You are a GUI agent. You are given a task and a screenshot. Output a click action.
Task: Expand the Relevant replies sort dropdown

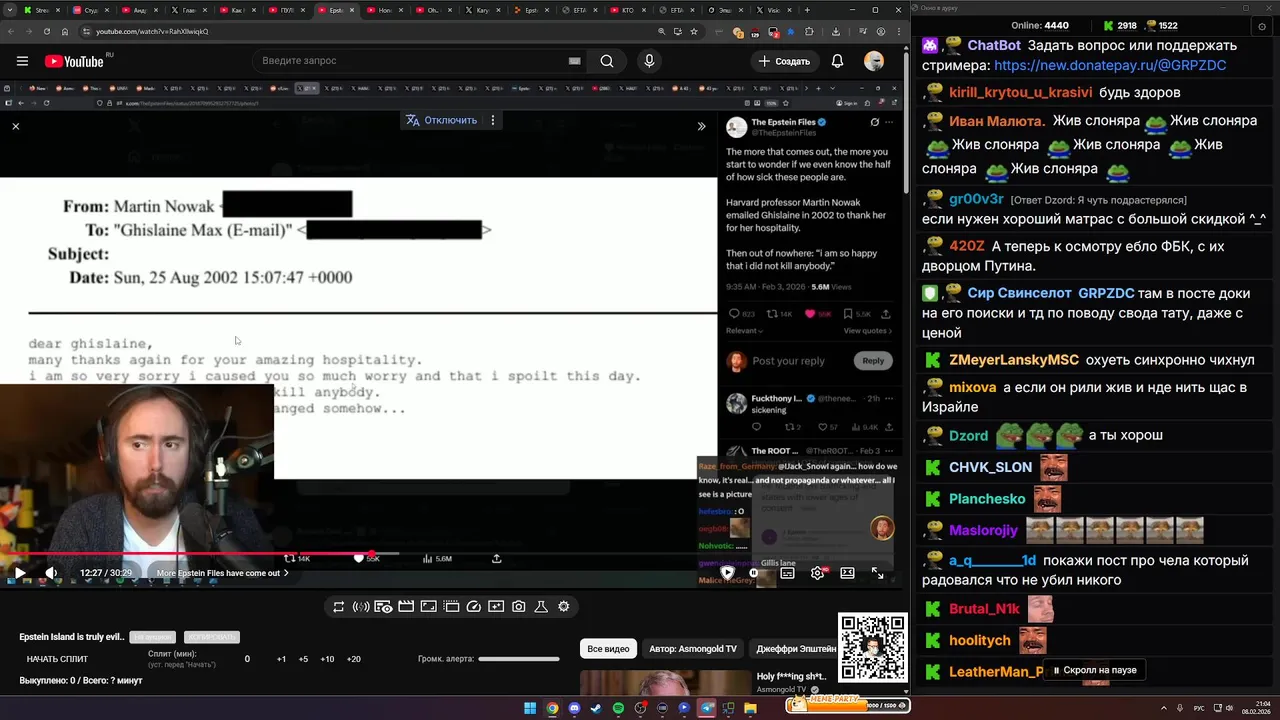744,330
